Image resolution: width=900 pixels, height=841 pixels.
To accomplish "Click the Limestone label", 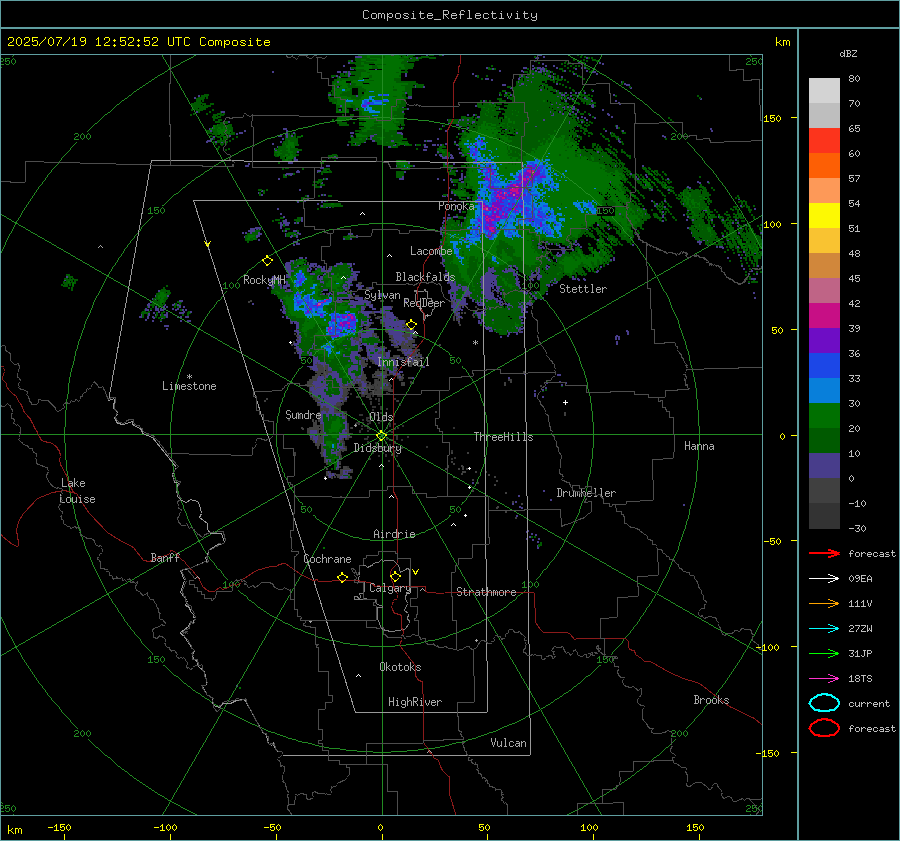I will (x=189, y=386).
